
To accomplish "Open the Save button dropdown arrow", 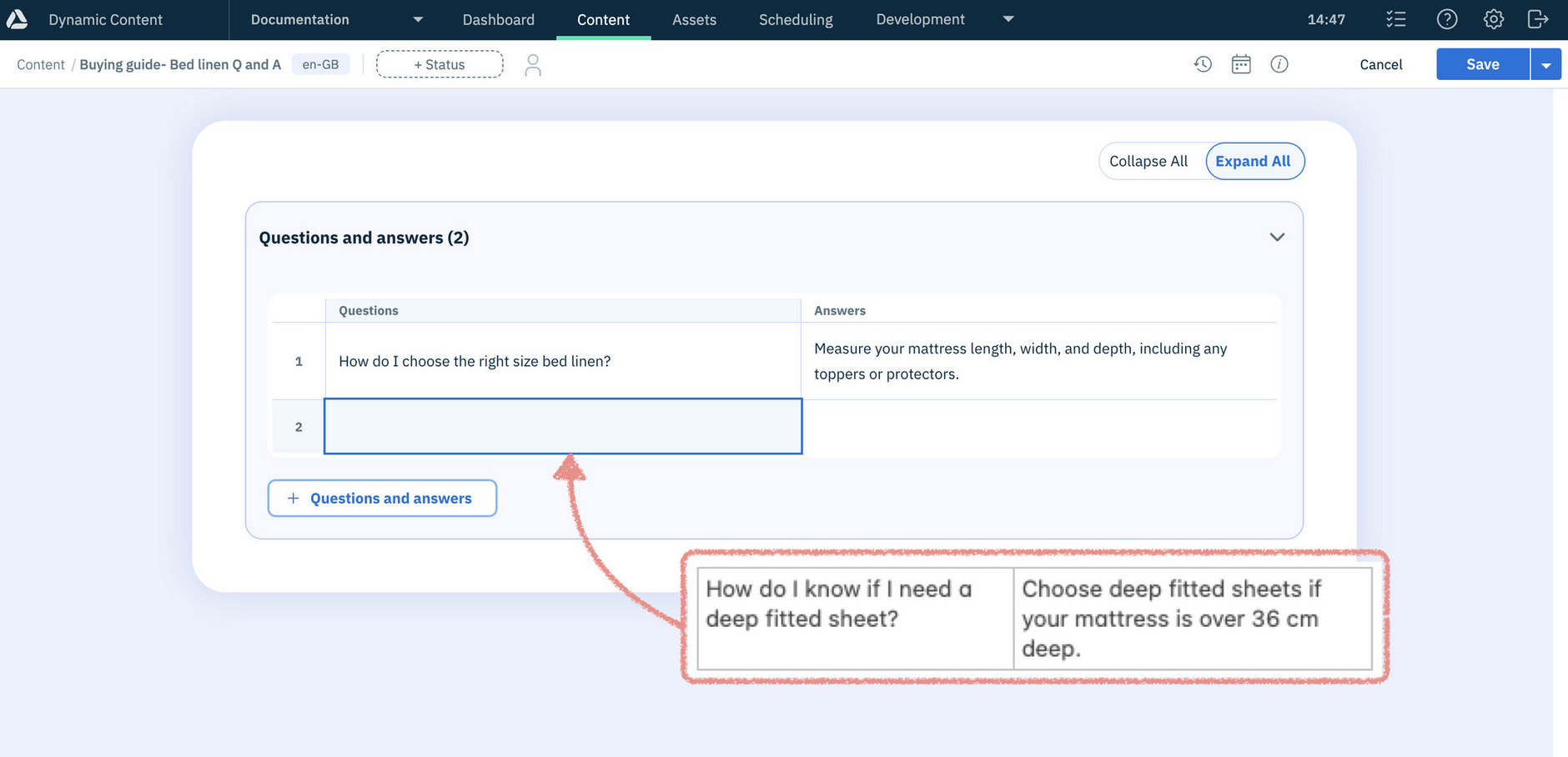I will click(x=1545, y=65).
